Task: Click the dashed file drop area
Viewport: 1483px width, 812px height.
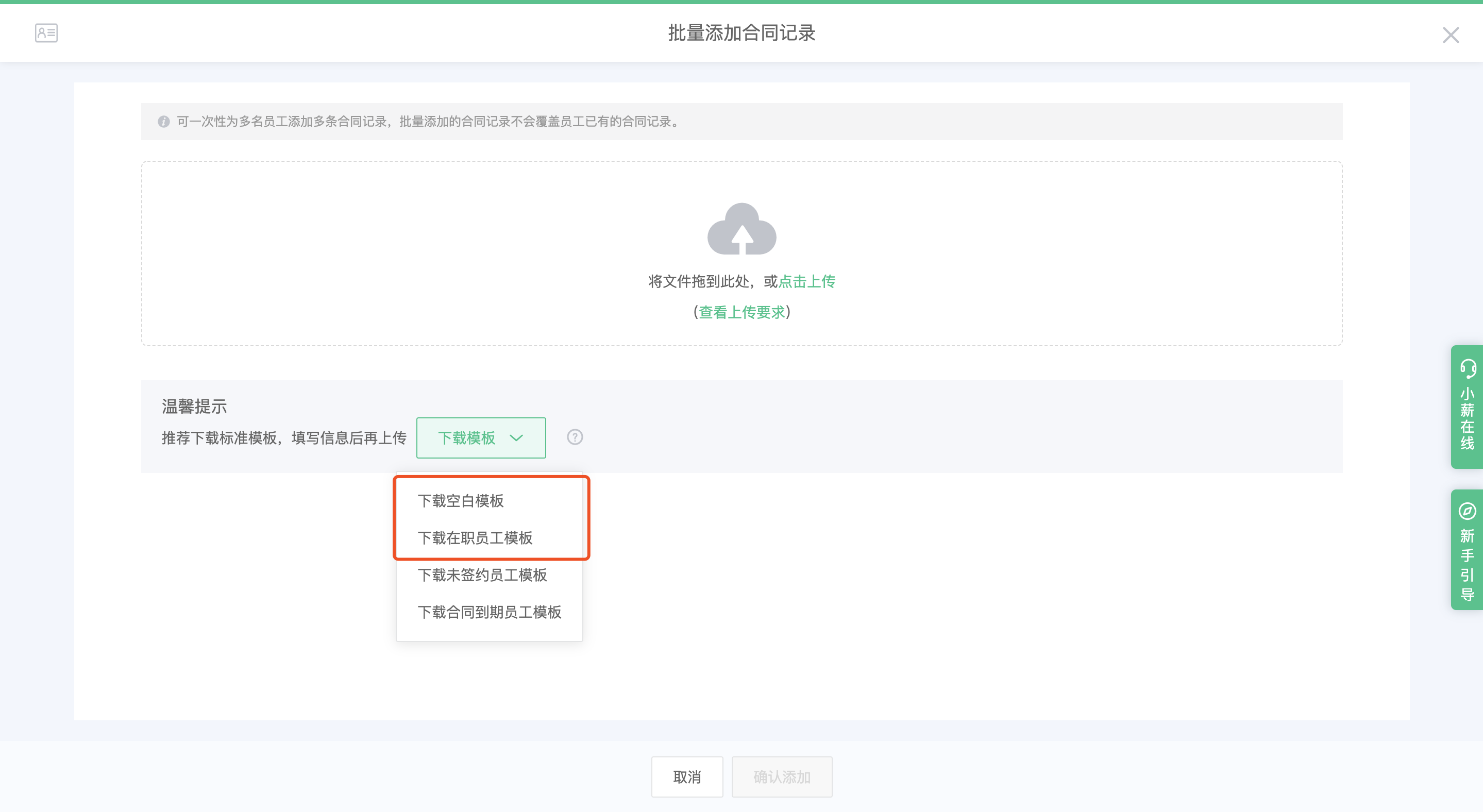Action: coord(741,253)
